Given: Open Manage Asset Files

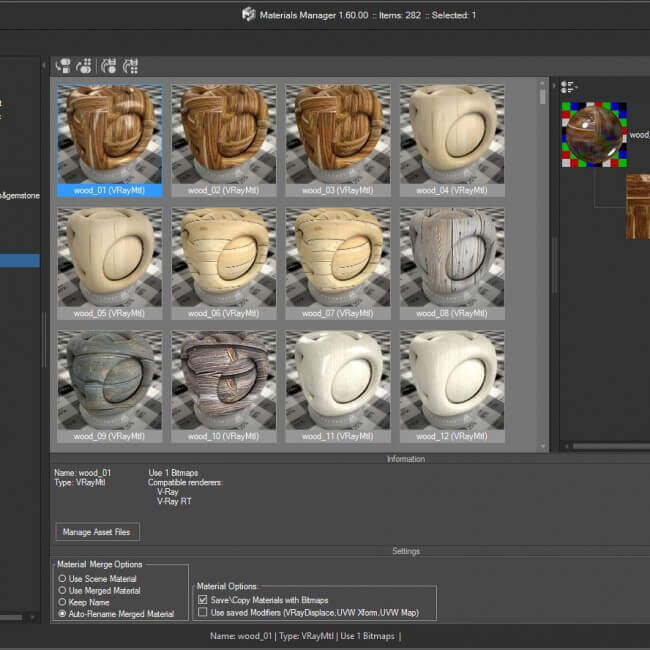Looking at the screenshot, I should click(x=98, y=532).
